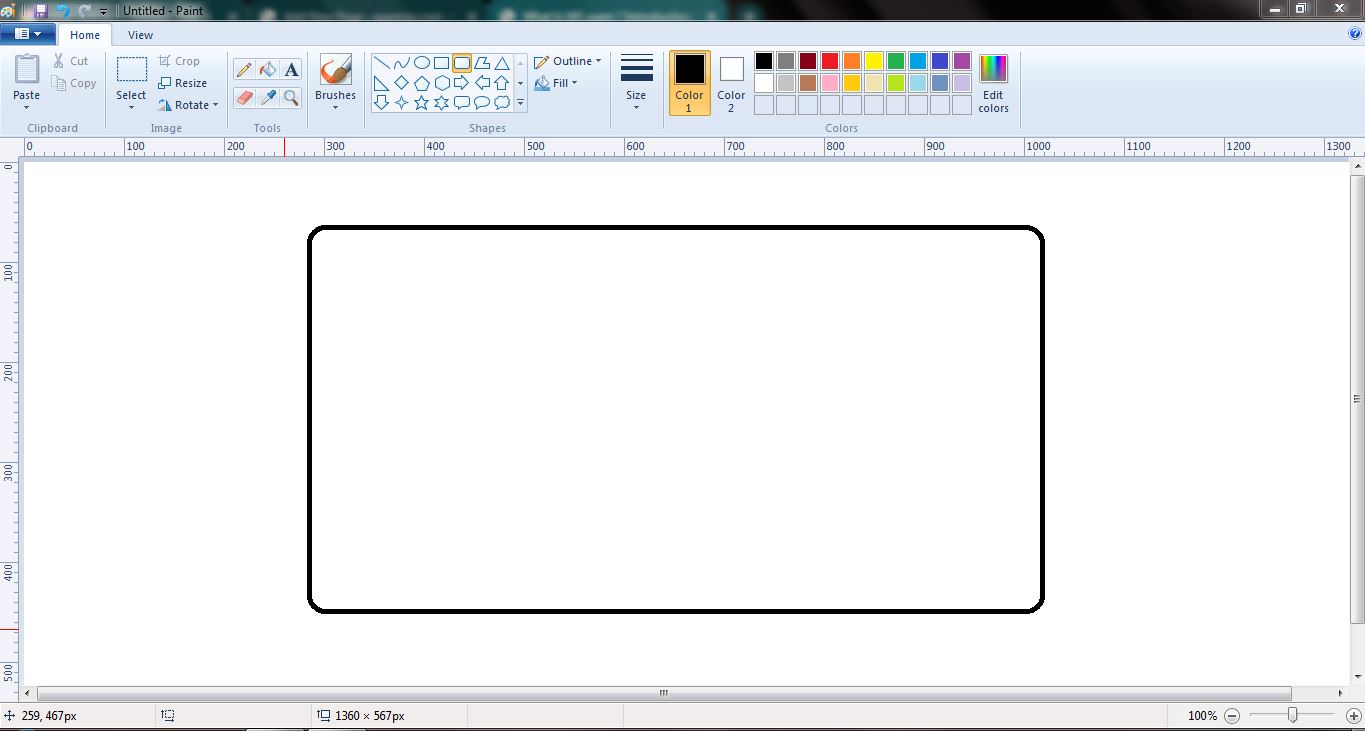The height and width of the screenshot is (731, 1365).
Task: Select the Magnifier tool
Action: (290, 98)
